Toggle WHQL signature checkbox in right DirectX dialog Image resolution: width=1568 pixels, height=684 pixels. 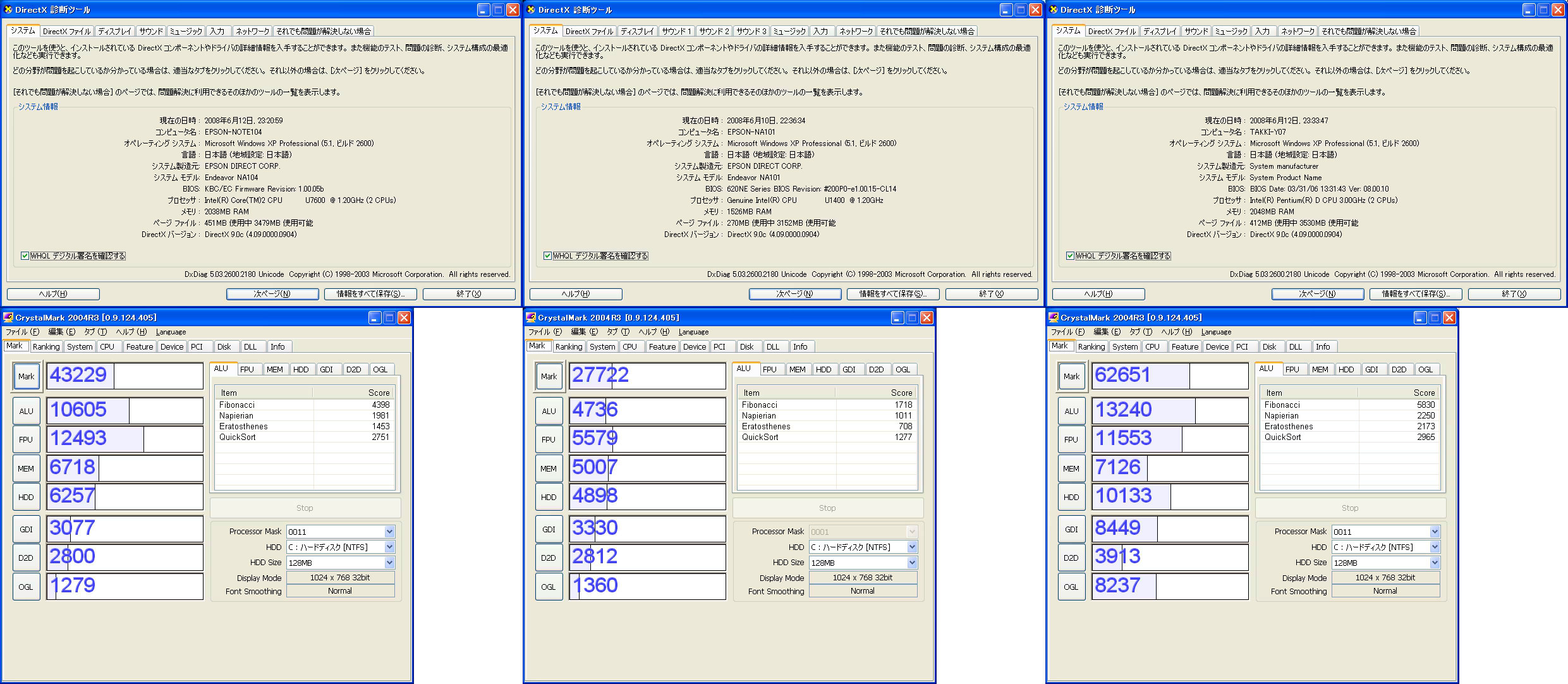(1070, 256)
